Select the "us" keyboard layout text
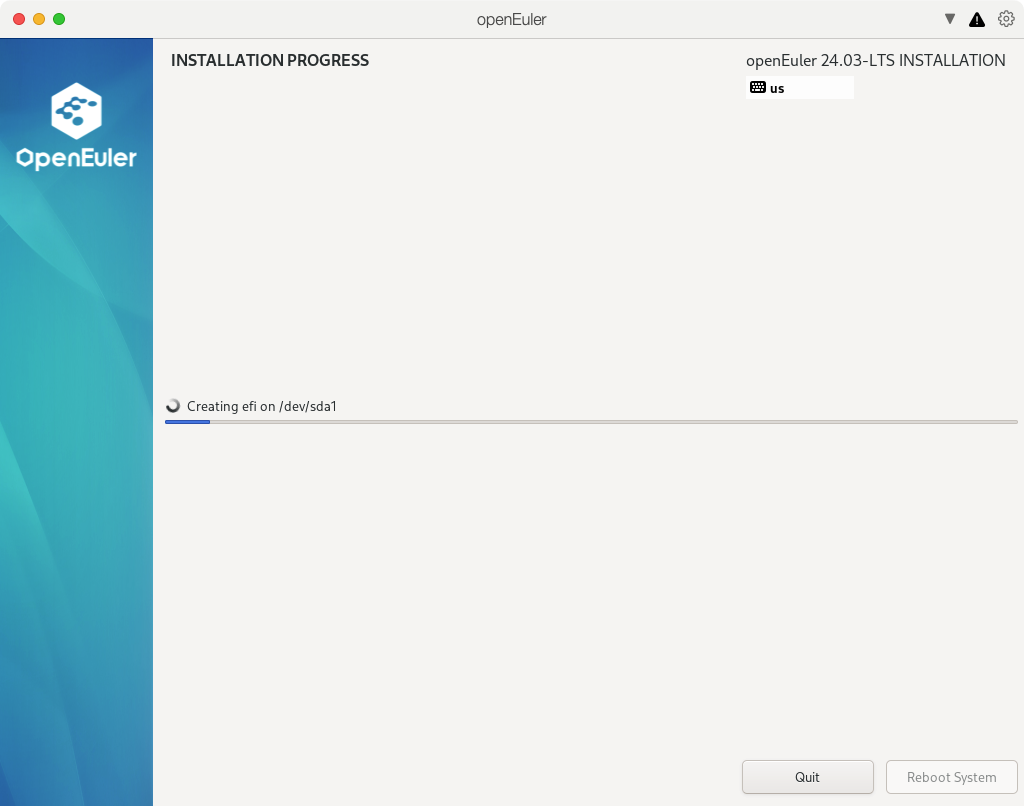Screen dimensions: 1024x806 pos(777,88)
